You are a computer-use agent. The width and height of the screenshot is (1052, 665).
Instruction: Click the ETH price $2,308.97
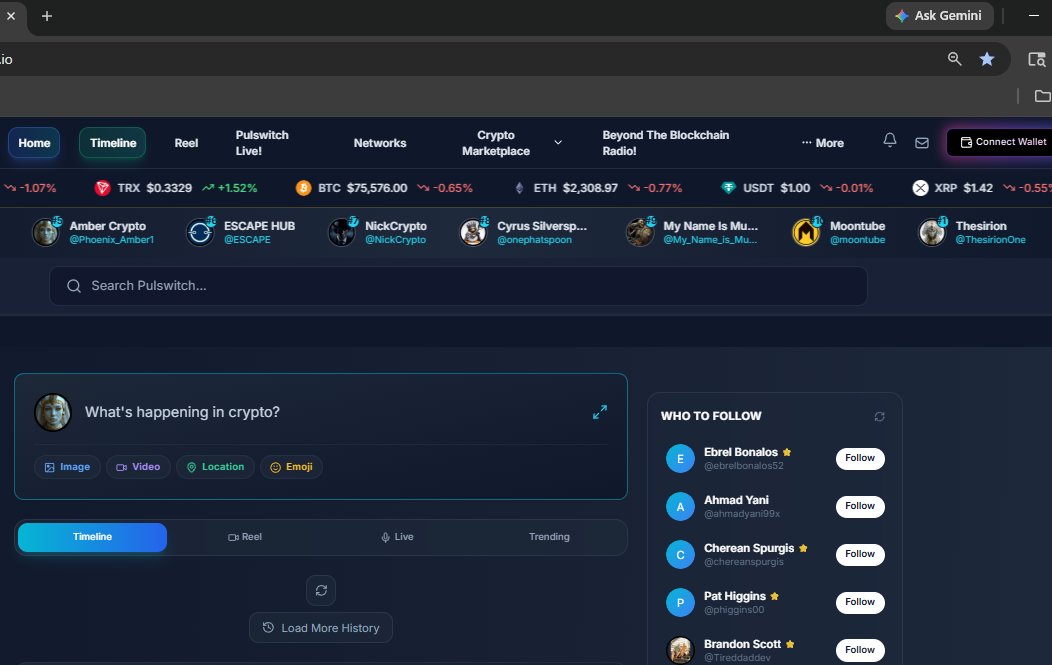tap(590, 188)
